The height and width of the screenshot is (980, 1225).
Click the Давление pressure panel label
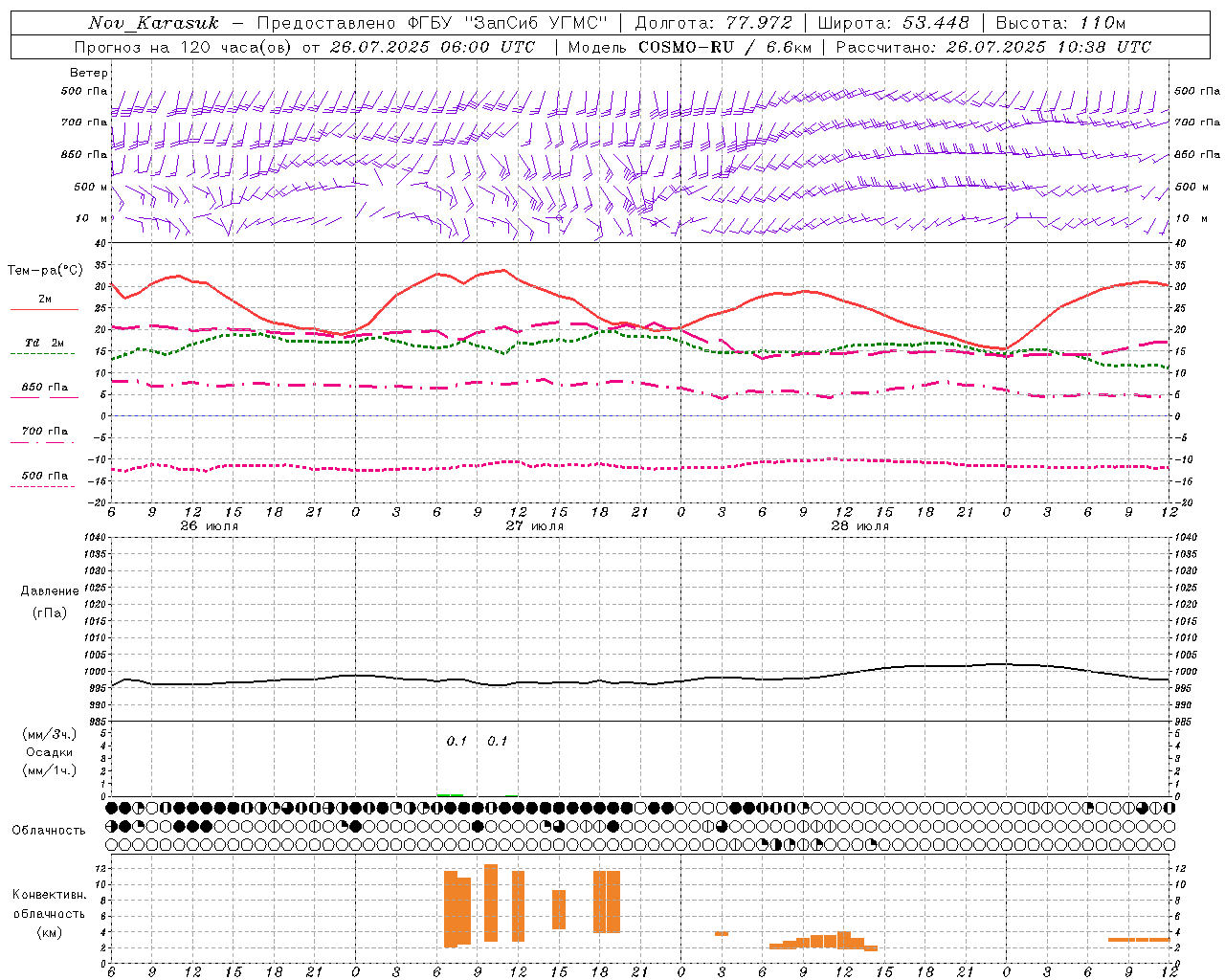pyautogui.click(x=50, y=591)
